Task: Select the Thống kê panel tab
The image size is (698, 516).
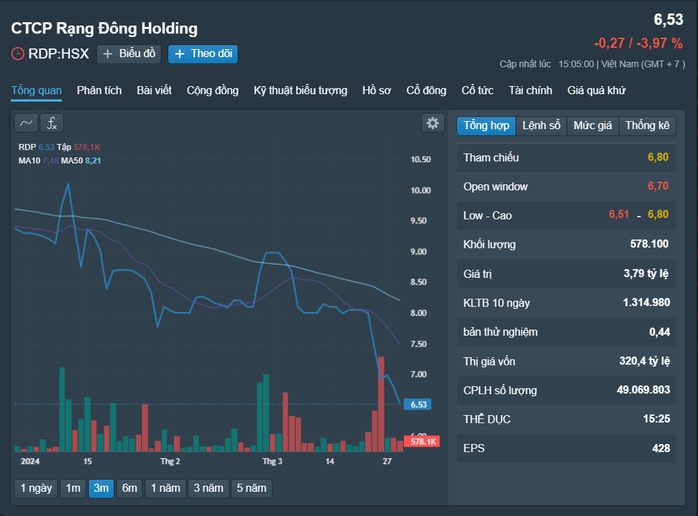Action: (x=647, y=126)
